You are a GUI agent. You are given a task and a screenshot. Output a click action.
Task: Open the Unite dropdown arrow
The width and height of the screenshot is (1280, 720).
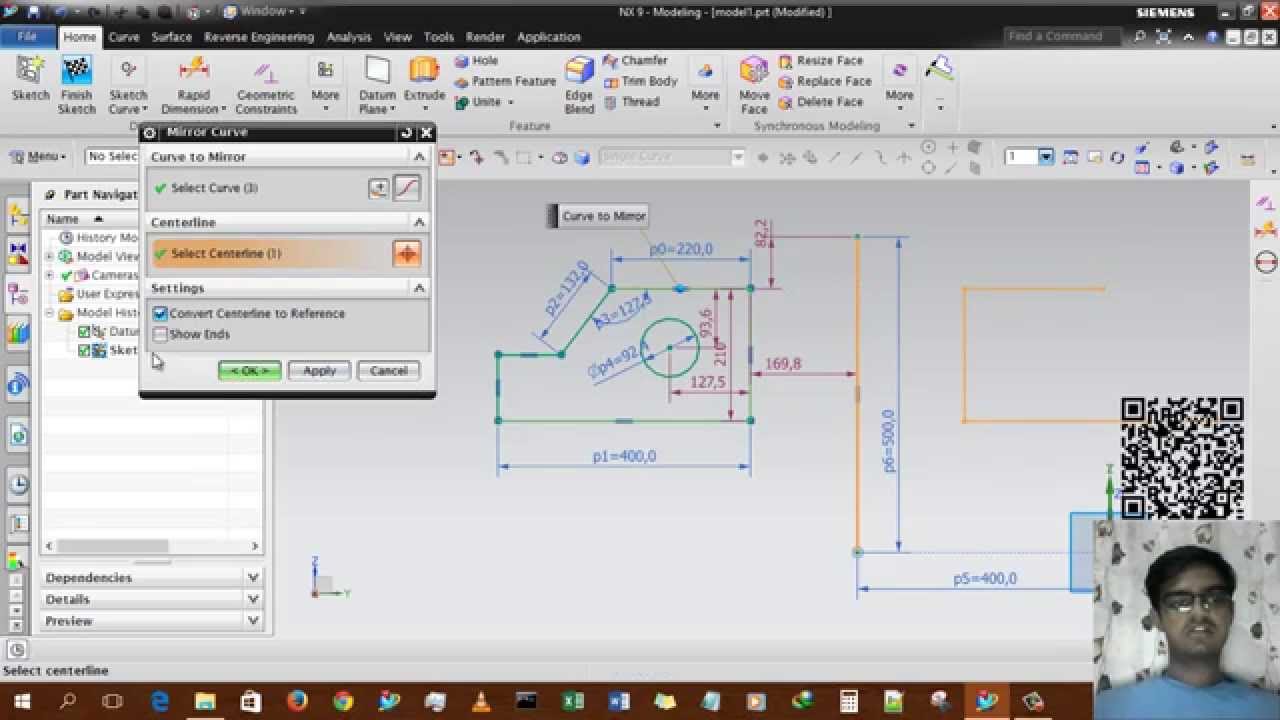pyautogui.click(x=510, y=102)
